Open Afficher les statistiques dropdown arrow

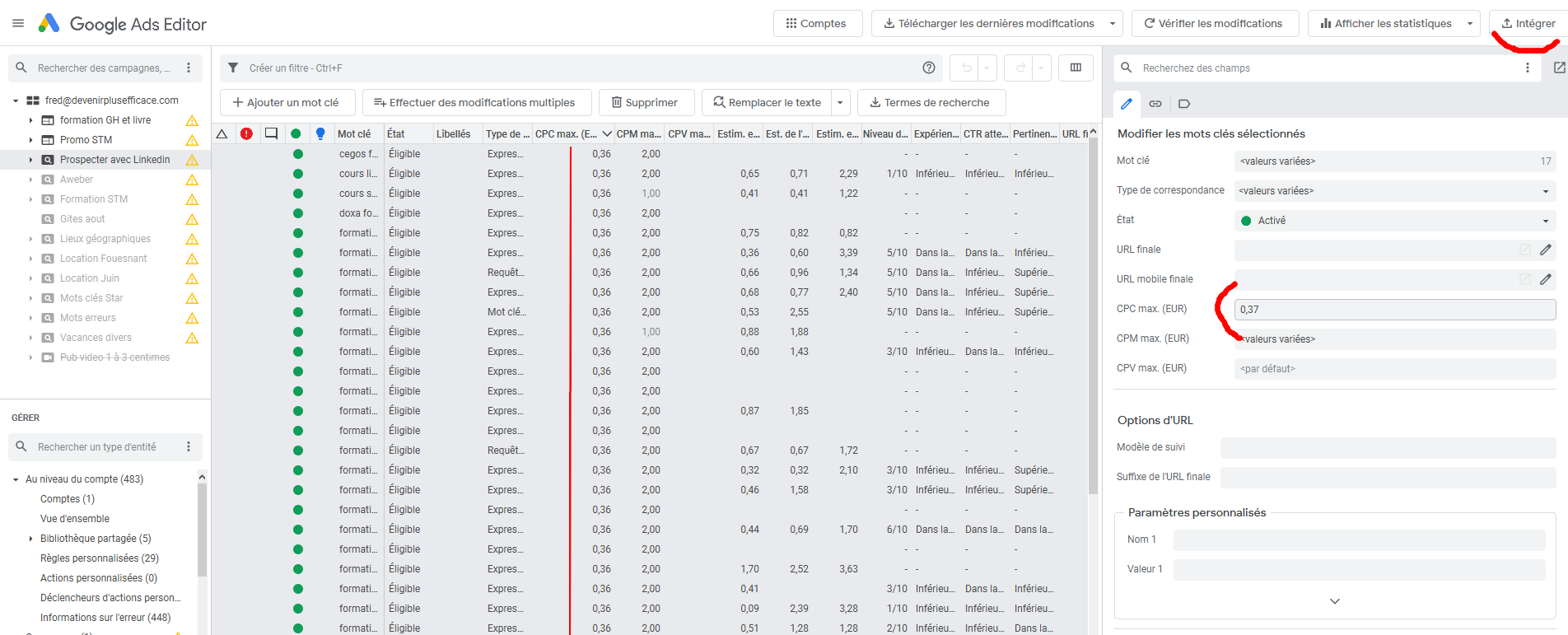pos(1470,23)
